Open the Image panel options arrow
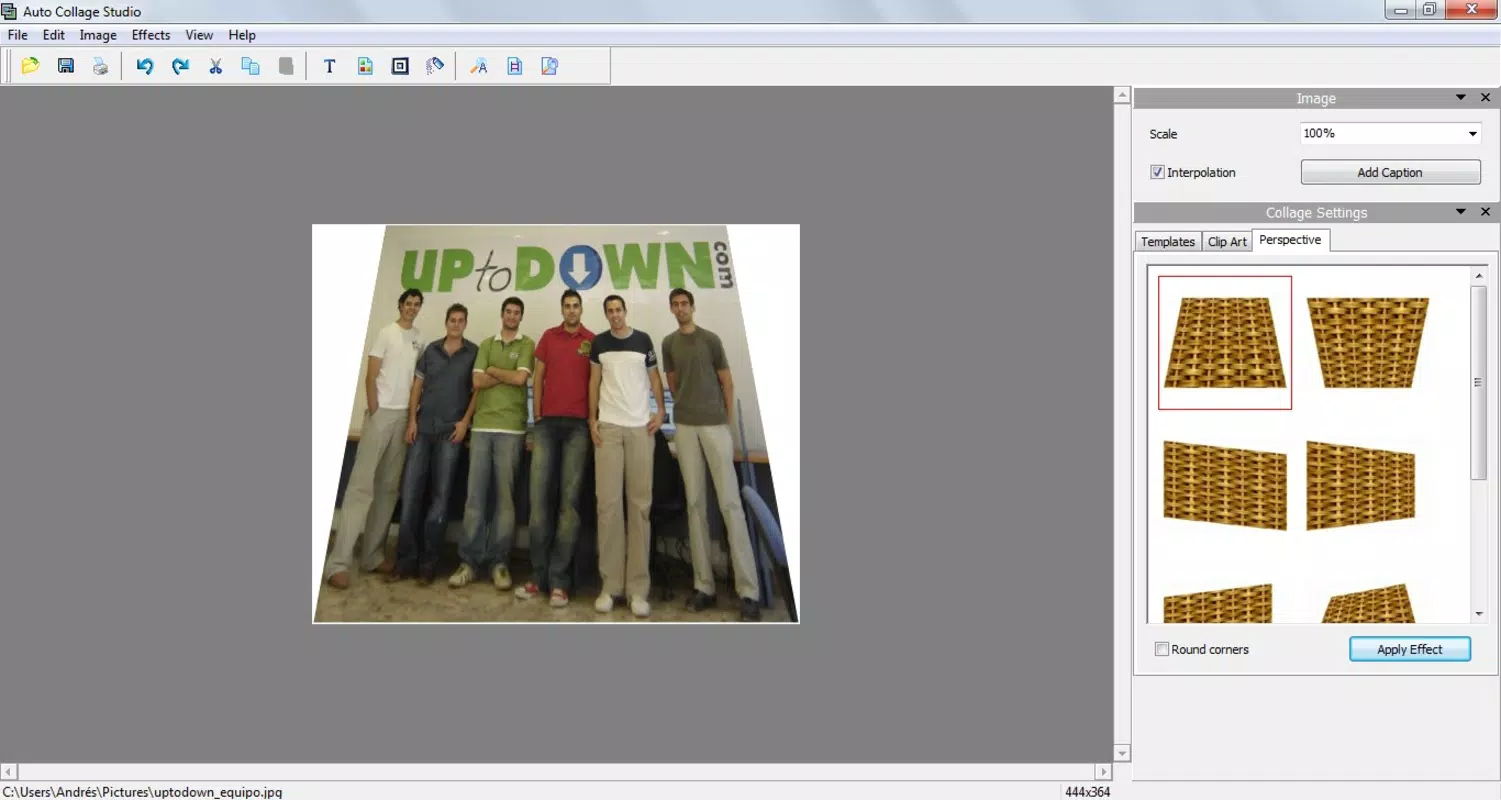 1461,97
